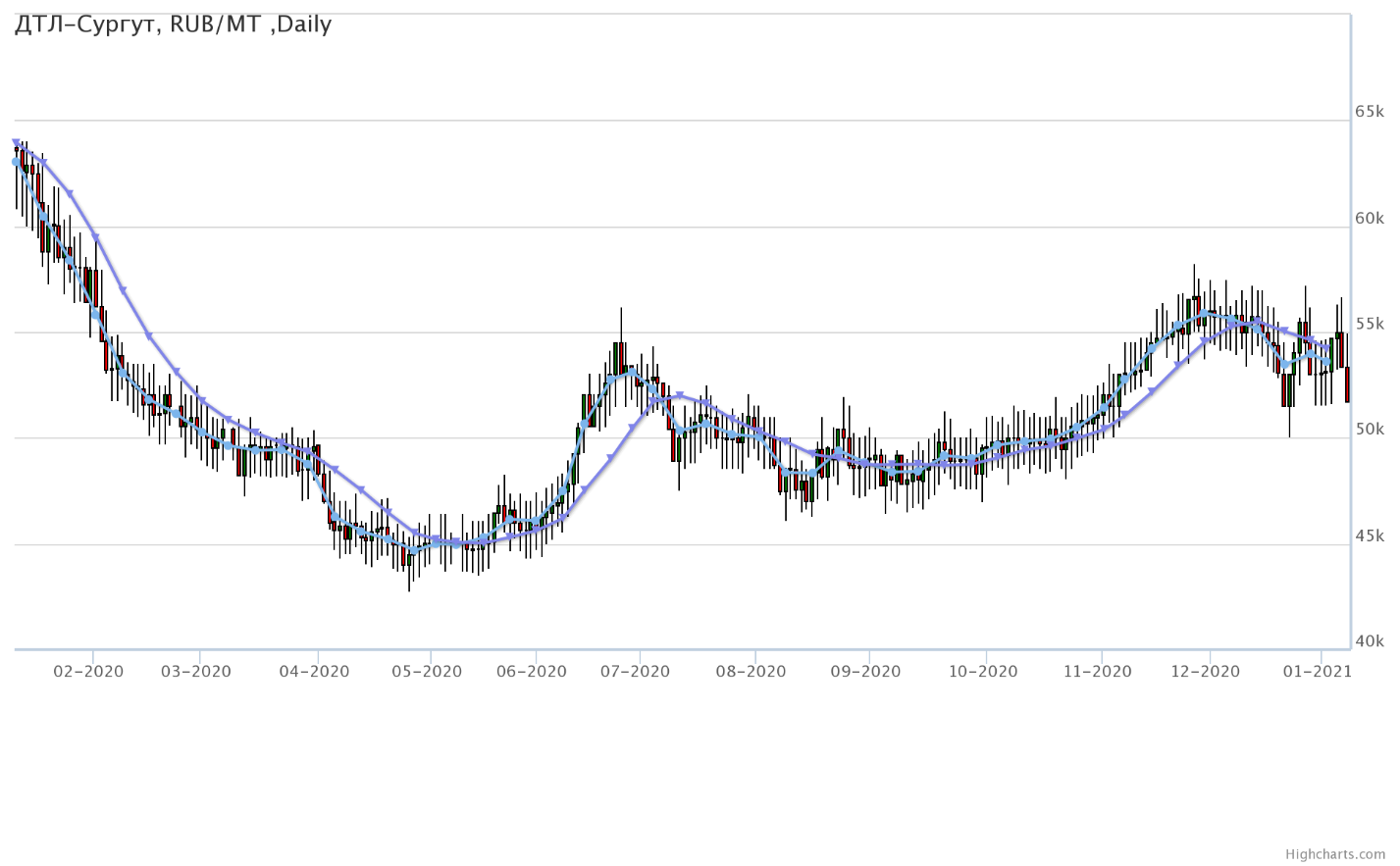Click the 02-2020 date axis label

pyautogui.click(x=88, y=672)
